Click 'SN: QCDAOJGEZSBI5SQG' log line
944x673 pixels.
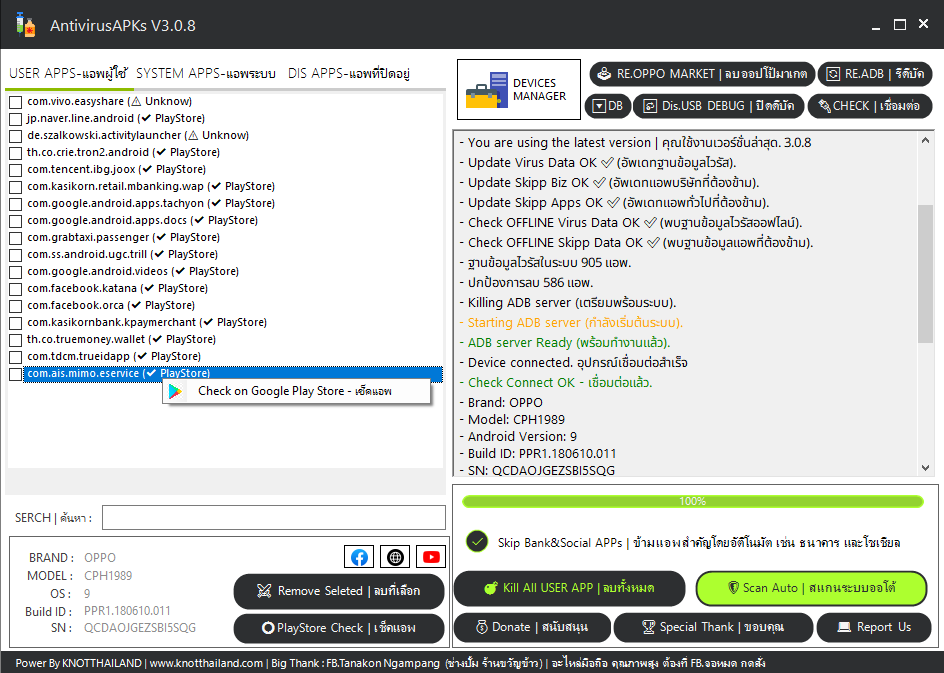point(537,471)
